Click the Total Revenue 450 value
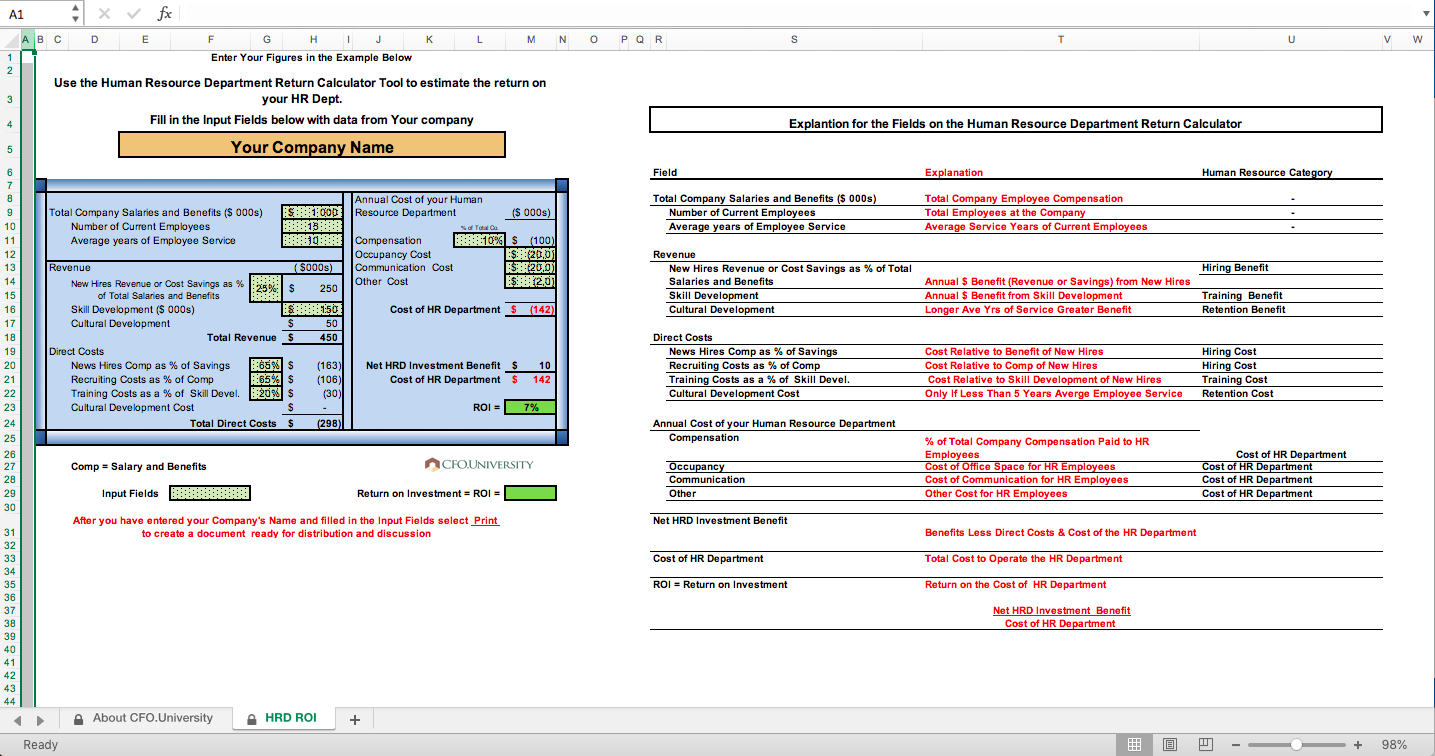 point(328,338)
